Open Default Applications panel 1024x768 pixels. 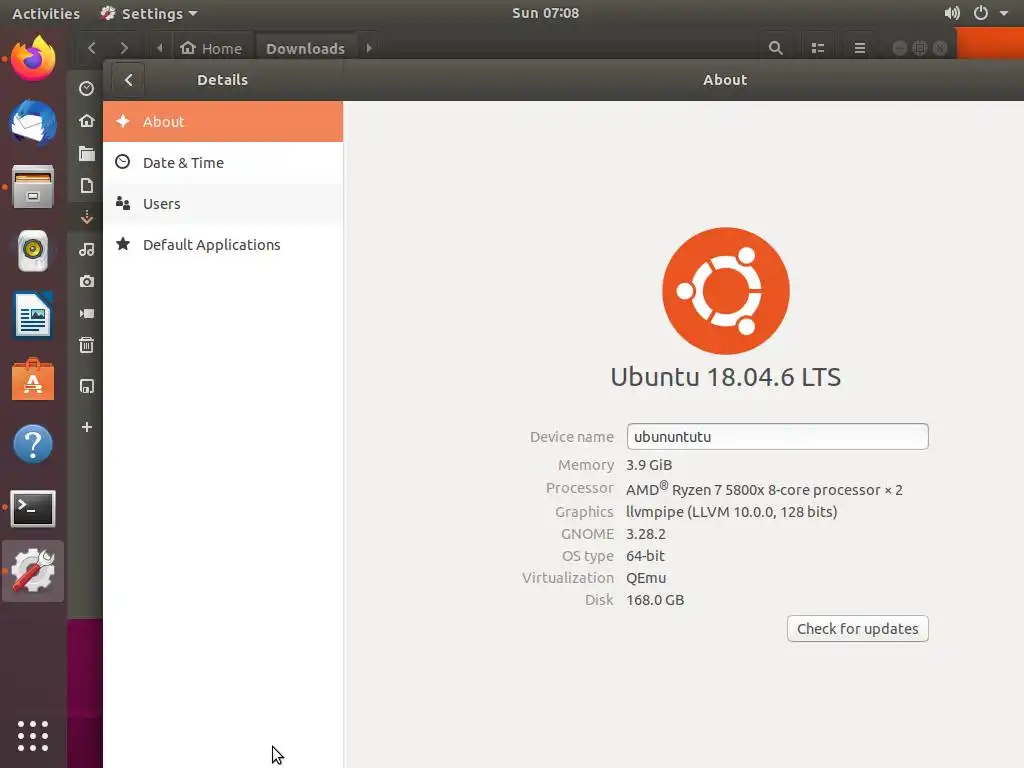click(x=223, y=245)
